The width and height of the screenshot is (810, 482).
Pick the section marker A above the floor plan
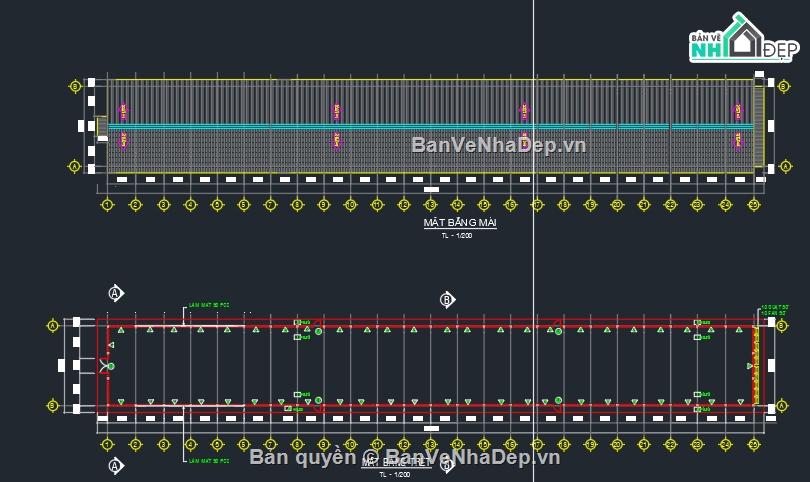point(116,293)
